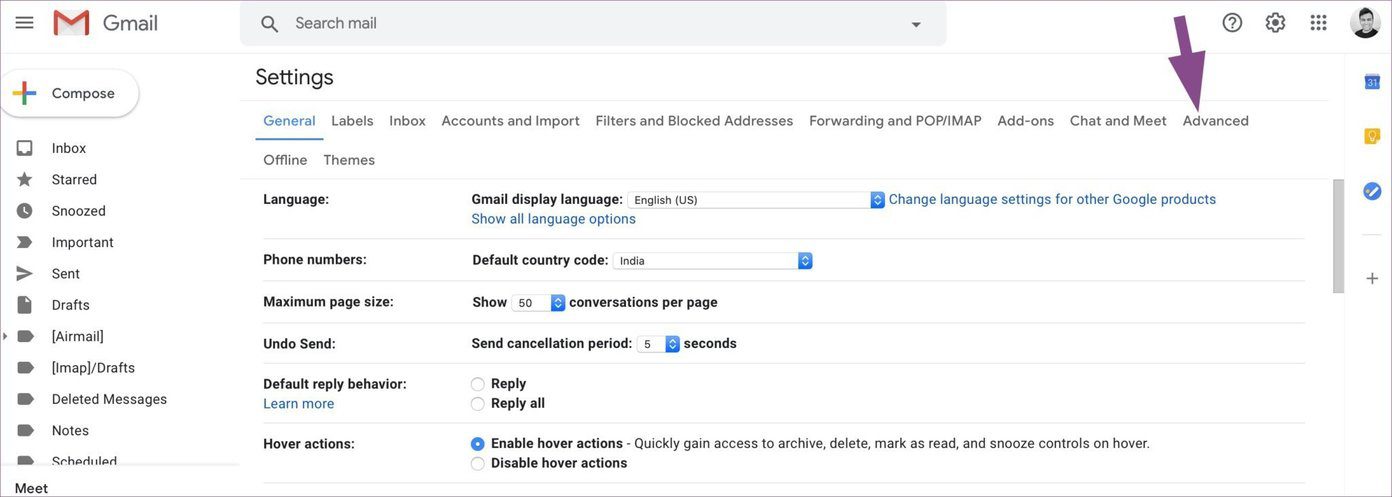Open Send cancellation period dropdown
The width and height of the screenshot is (1392, 497).
(659, 344)
